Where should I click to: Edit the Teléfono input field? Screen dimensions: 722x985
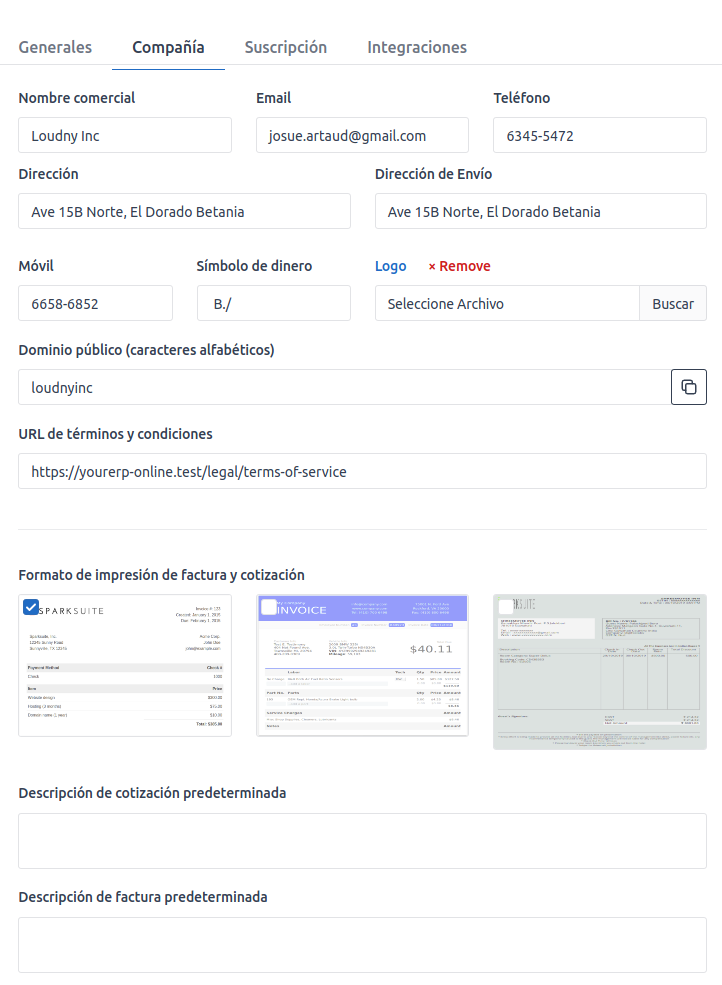[599, 135]
